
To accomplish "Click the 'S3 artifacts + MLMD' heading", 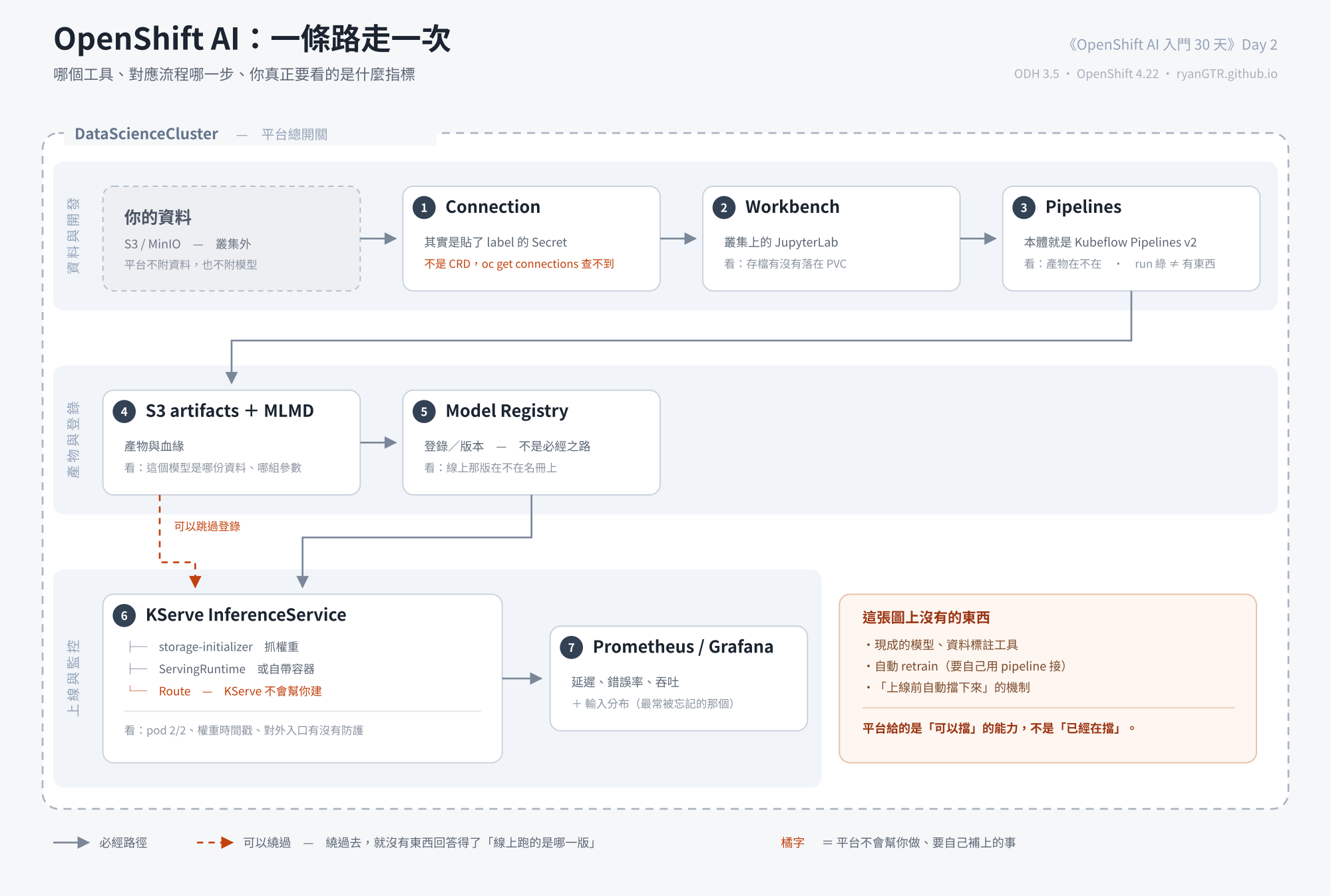I will click(x=230, y=411).
